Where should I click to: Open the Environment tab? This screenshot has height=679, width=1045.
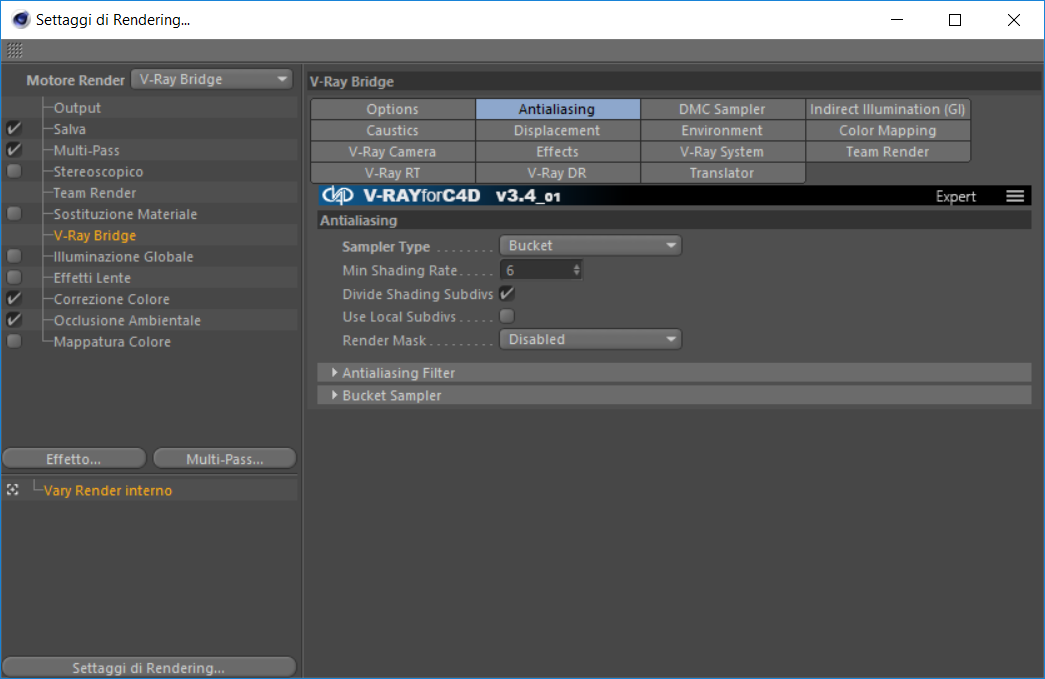coord(722,130)
